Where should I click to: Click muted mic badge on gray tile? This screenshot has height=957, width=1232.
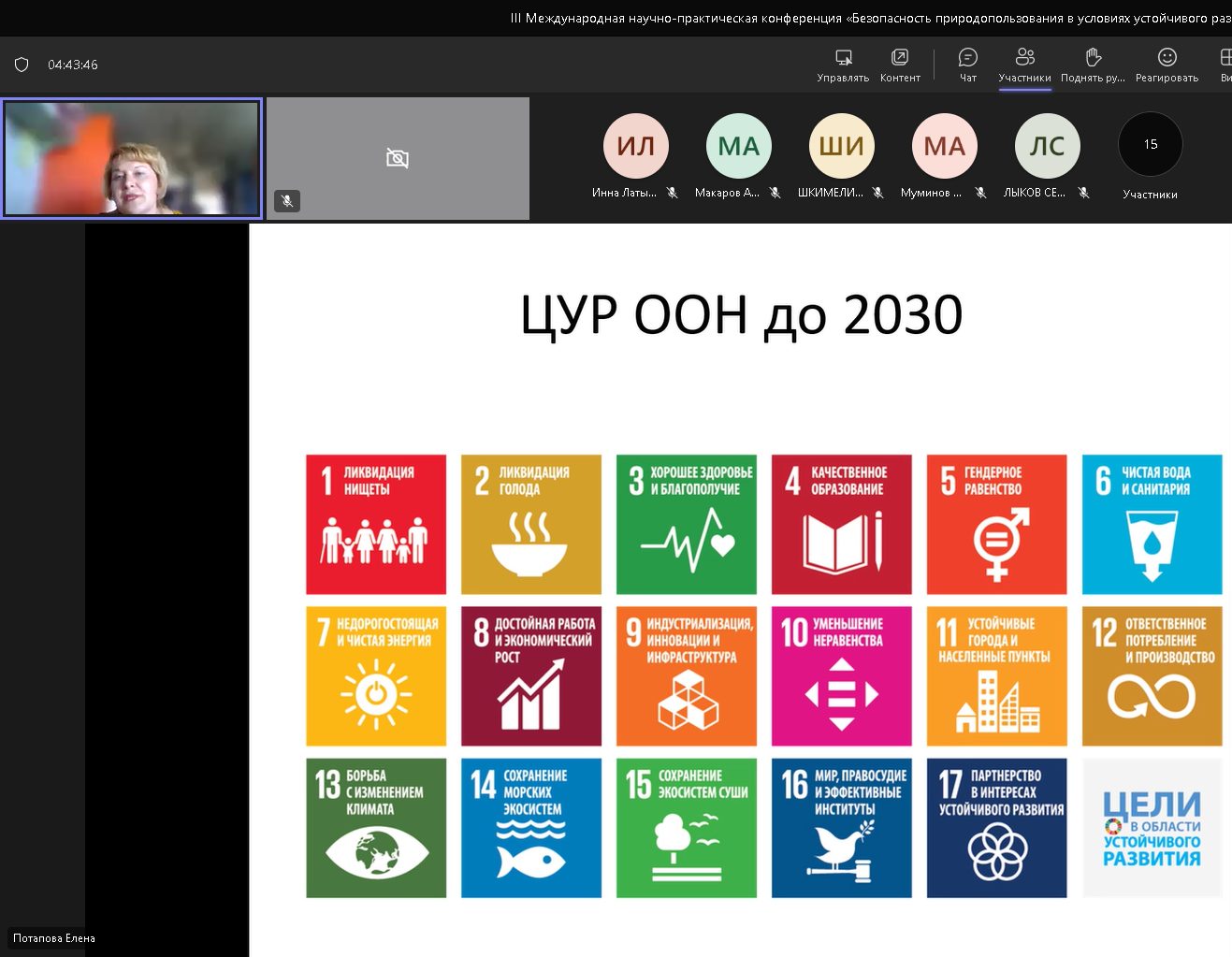pyautogui.click(x=287, y=200)
